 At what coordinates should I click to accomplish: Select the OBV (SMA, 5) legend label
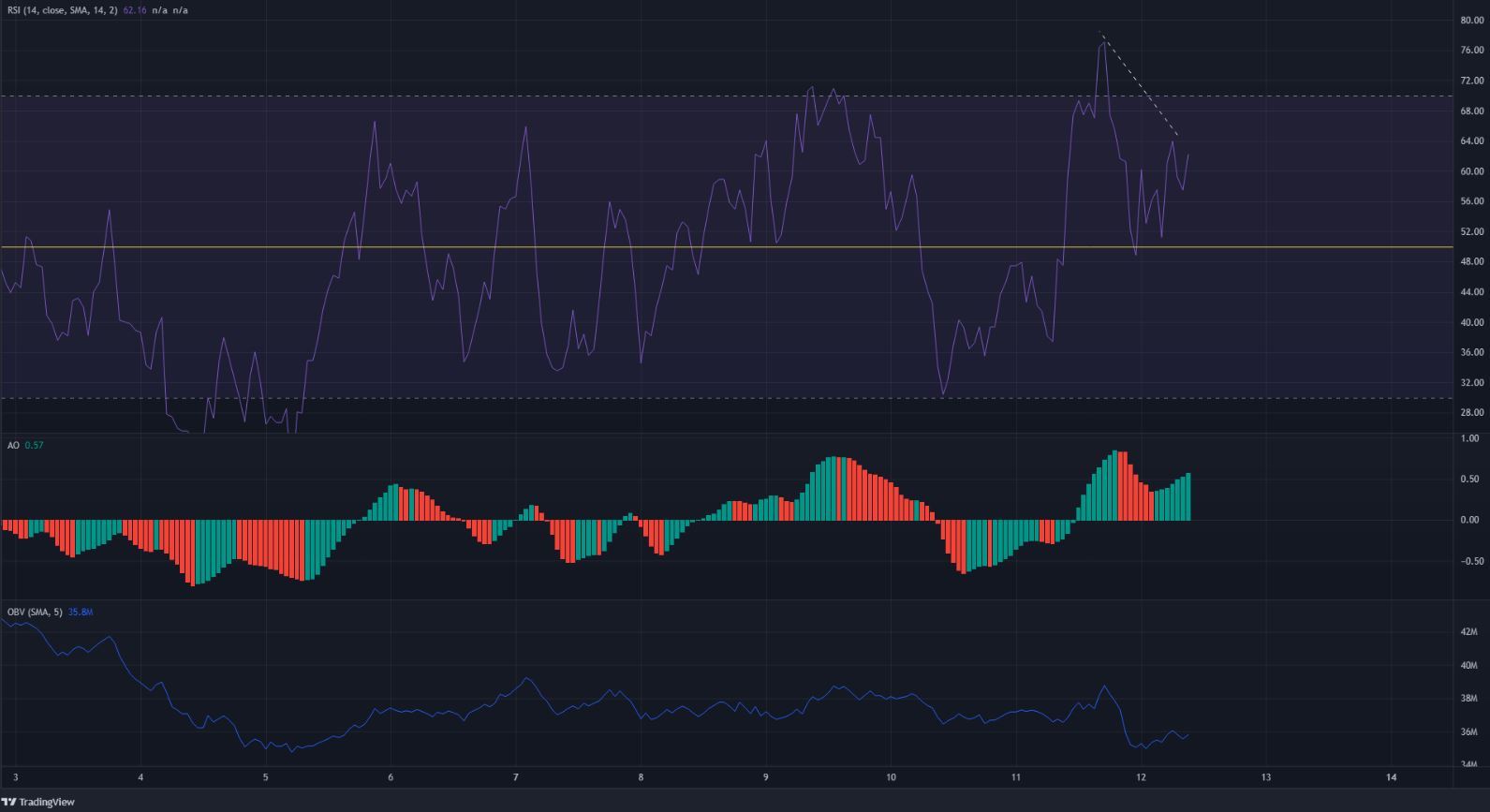pyautogui.click(x=35, y=613)
